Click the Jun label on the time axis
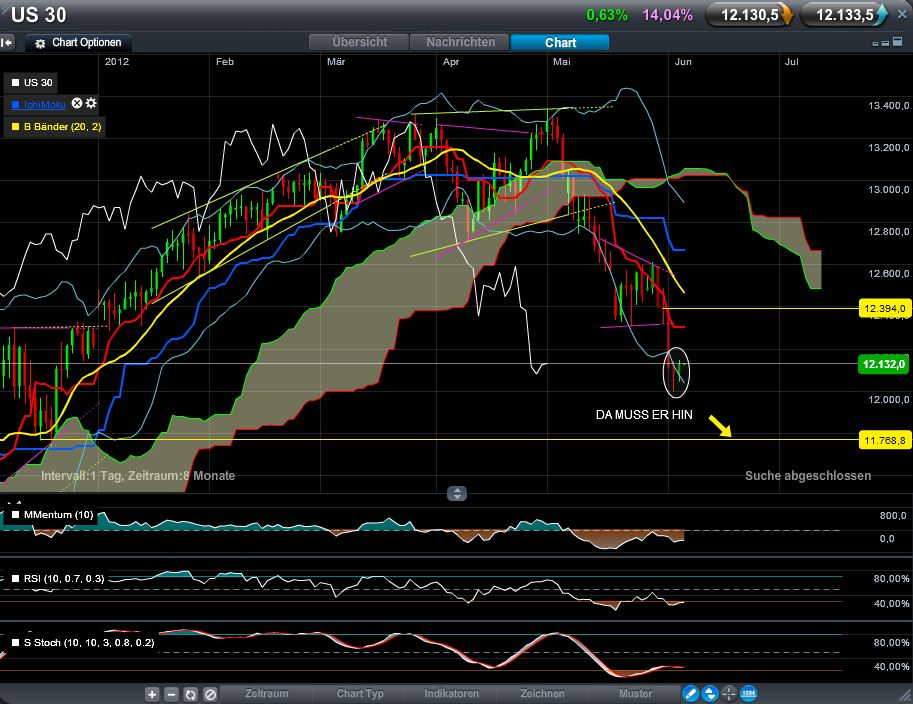 (x=683, y=62)
